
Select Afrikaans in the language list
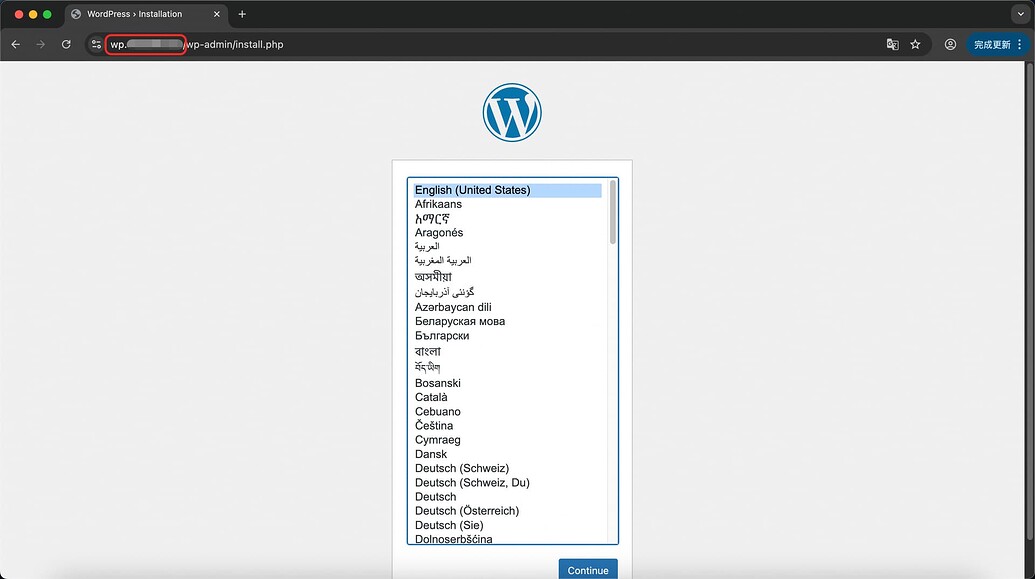pos(507,204)
